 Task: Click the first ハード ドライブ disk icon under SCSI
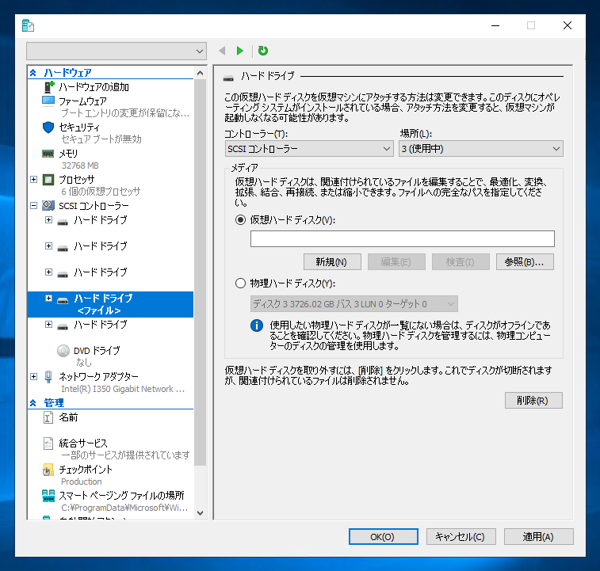pyautogui.click(x=63, y=222)
